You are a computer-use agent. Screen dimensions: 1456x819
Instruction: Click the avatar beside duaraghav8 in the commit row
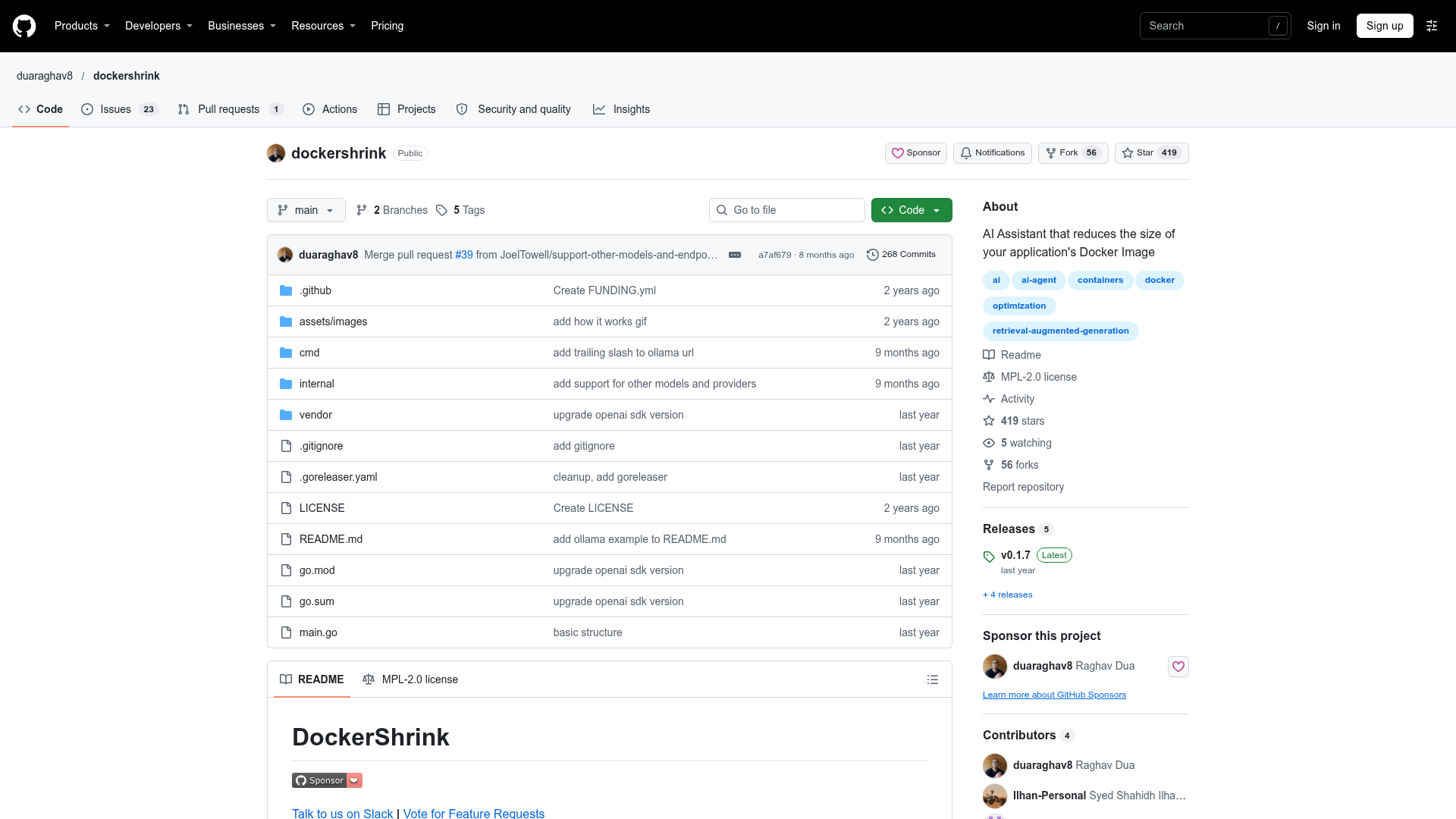pyautogui.click(x=285, y=255)
